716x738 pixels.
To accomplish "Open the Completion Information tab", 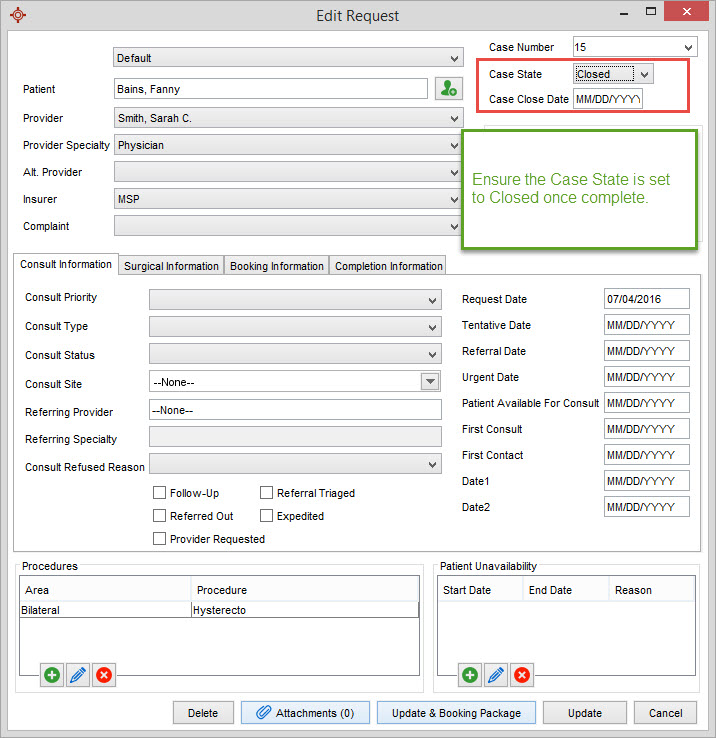I will point(389,266).
